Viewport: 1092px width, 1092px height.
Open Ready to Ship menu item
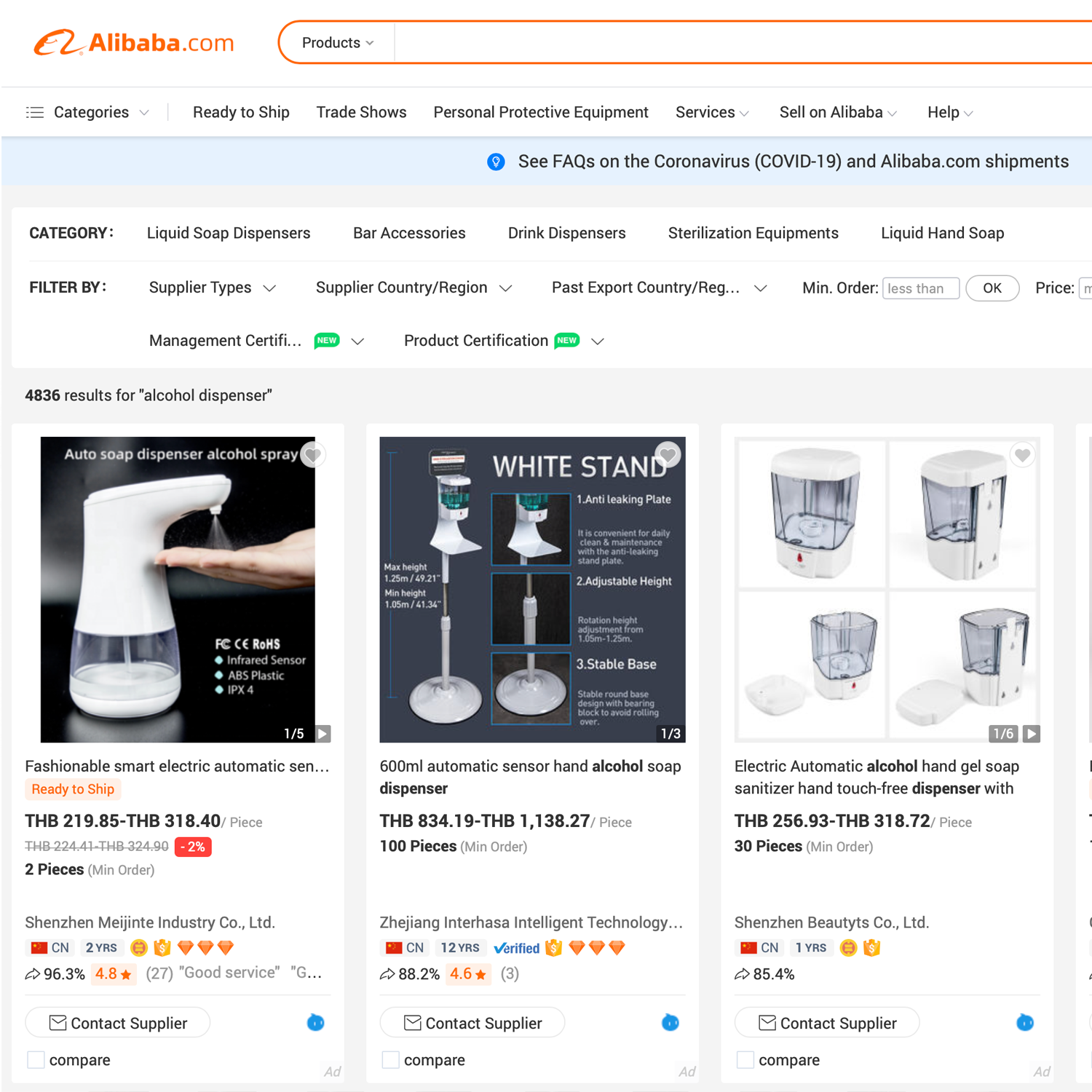tap(241, 112)
